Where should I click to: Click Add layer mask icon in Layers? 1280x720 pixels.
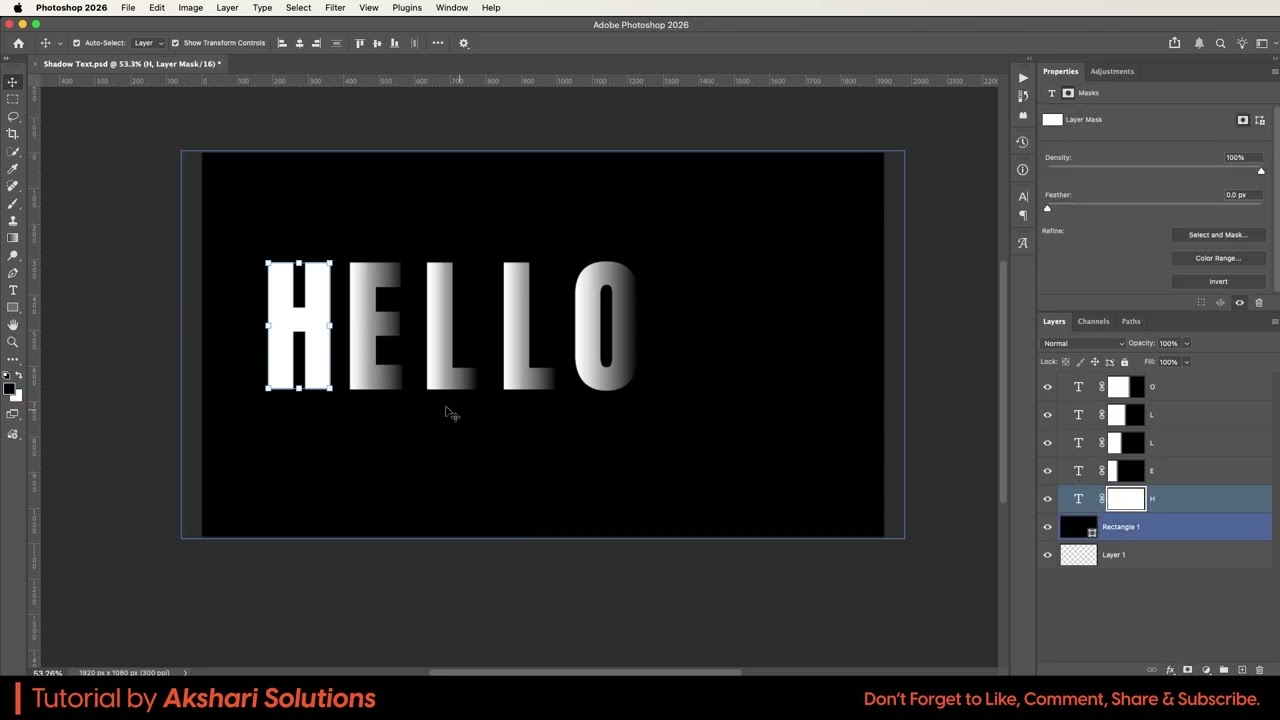click(1187, 670)
